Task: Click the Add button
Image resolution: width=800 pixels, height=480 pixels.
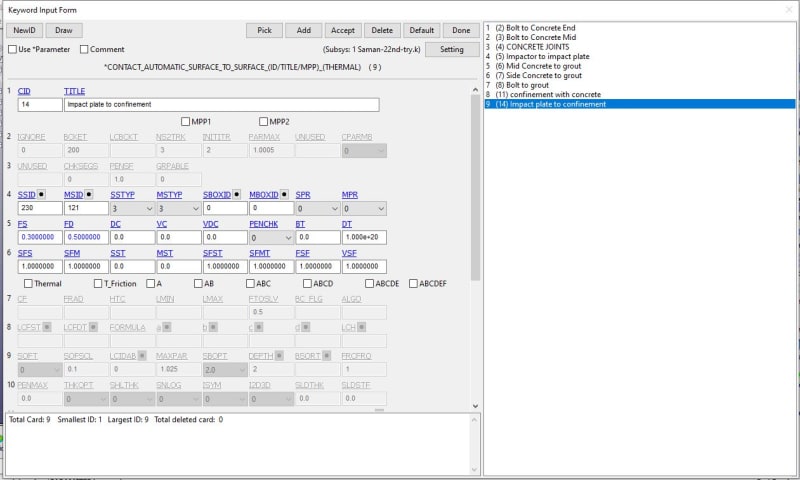Action: click(304, 30)
